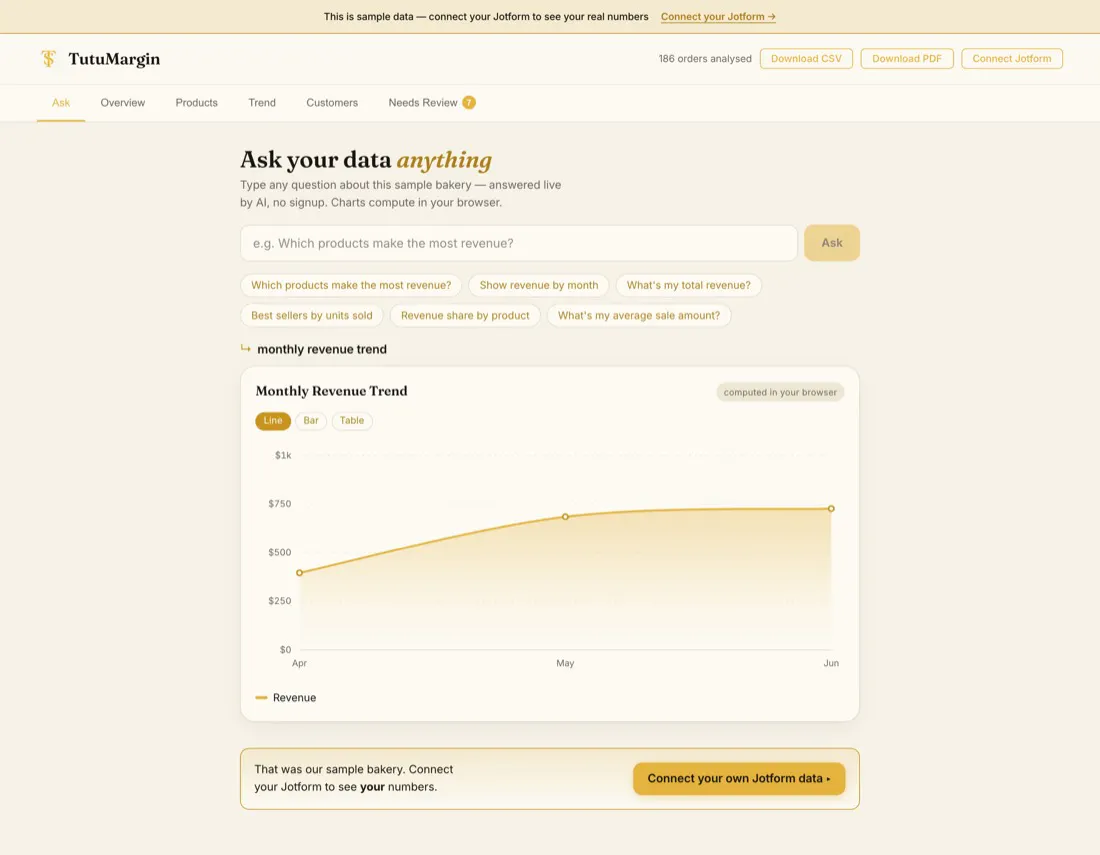Select 'Show revenue by month' suggestion
The height and width of the screenshot is (855, 1100).
[x=539, y=285]
